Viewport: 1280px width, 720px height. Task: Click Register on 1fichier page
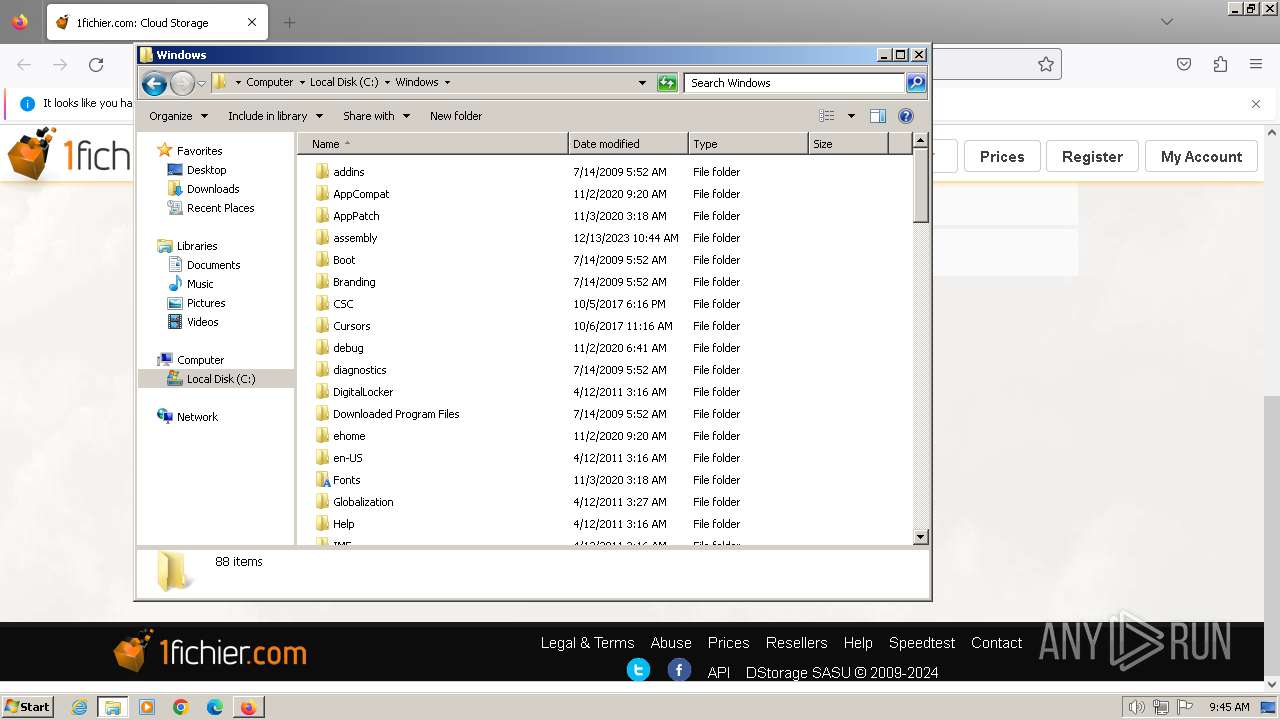click(1092, 156)
